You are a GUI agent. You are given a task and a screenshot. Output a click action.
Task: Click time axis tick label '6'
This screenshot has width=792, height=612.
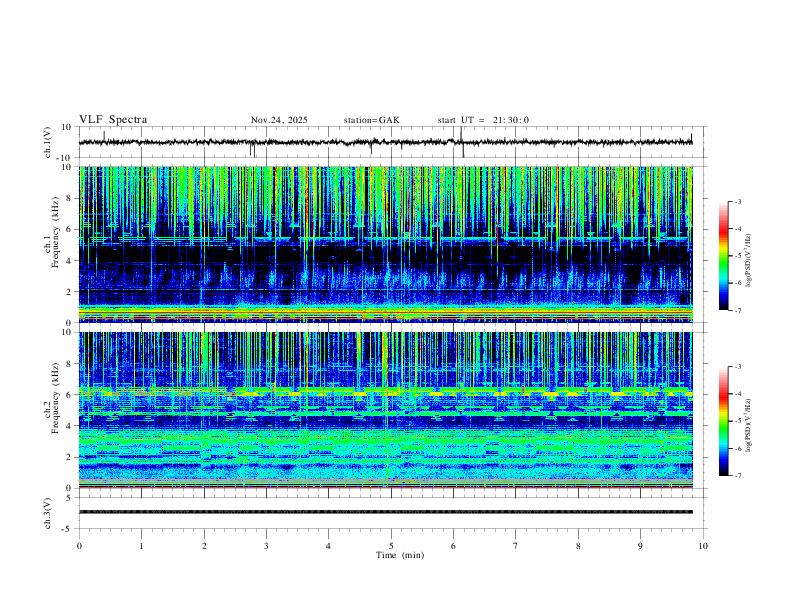click(453, 546)
